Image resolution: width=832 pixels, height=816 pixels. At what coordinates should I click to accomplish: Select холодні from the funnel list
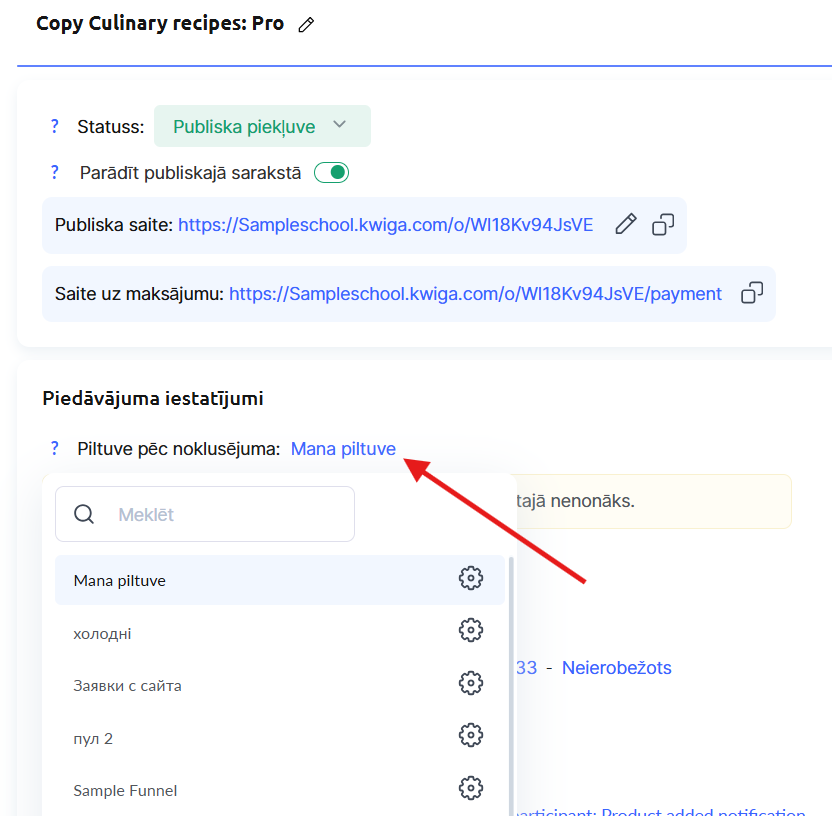click(x=102, y=634)
